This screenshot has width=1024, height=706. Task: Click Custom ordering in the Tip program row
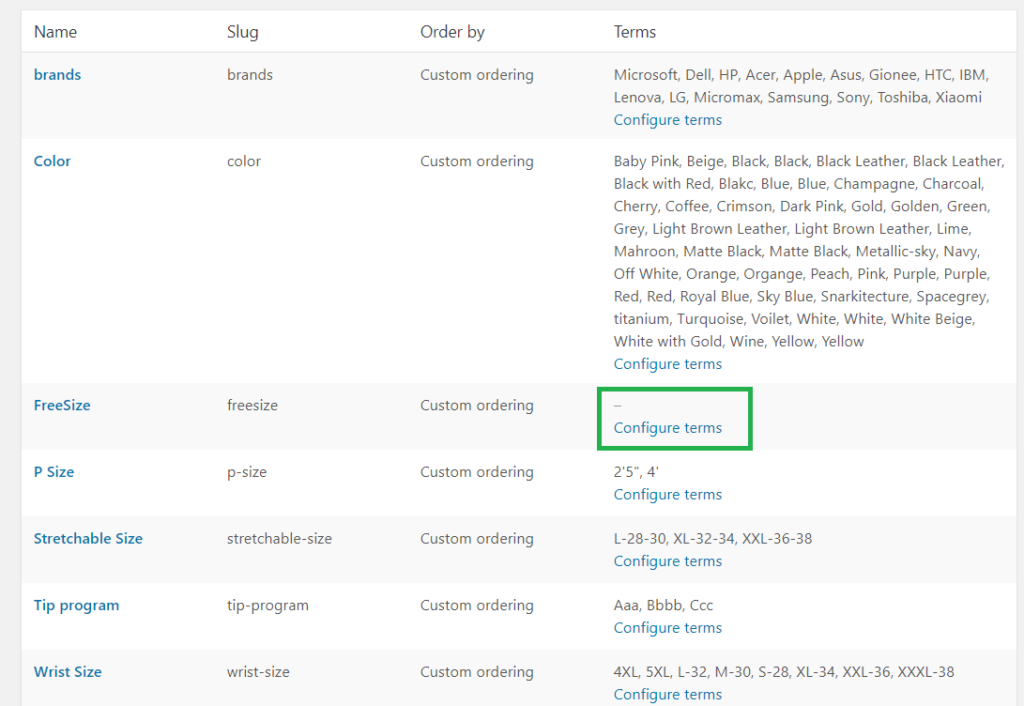click(477, 605)
